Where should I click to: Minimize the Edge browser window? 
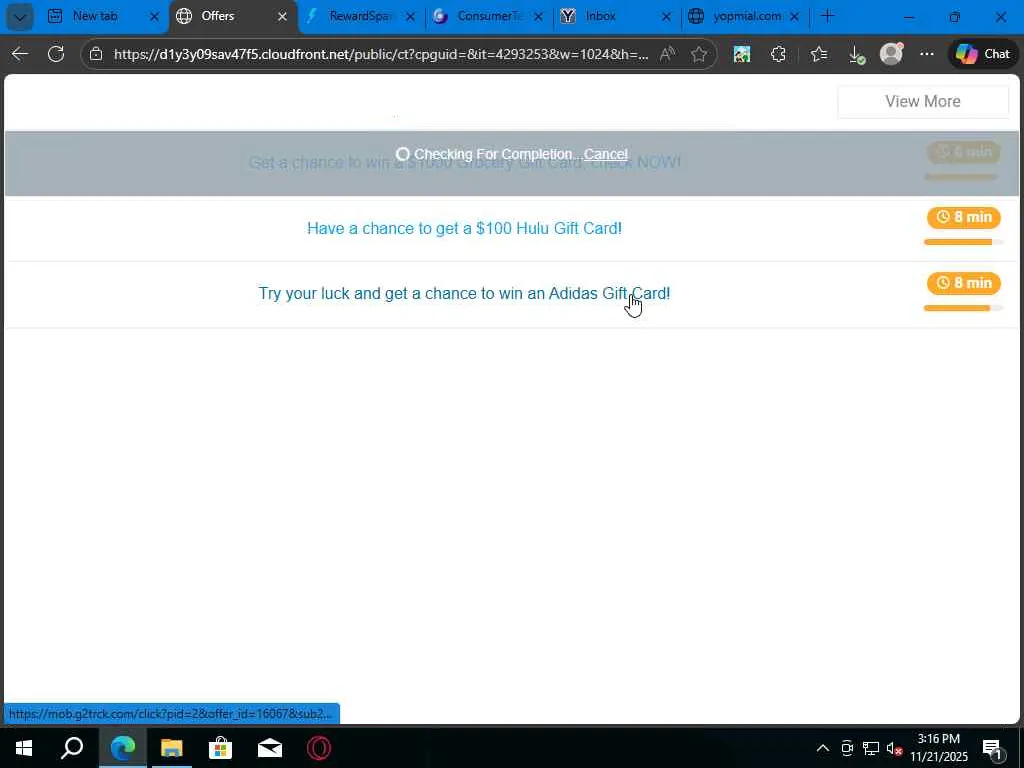pyautogui.click(x=908, y=17)
